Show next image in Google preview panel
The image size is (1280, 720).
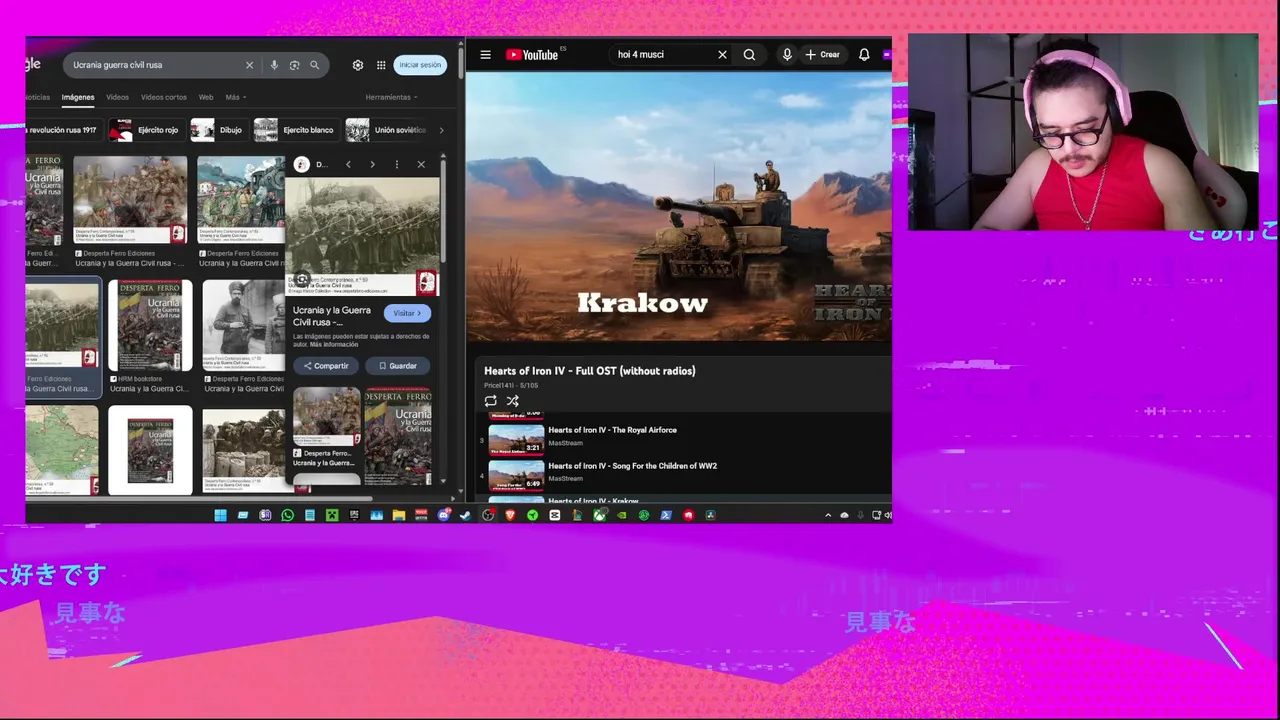point(372,164)
